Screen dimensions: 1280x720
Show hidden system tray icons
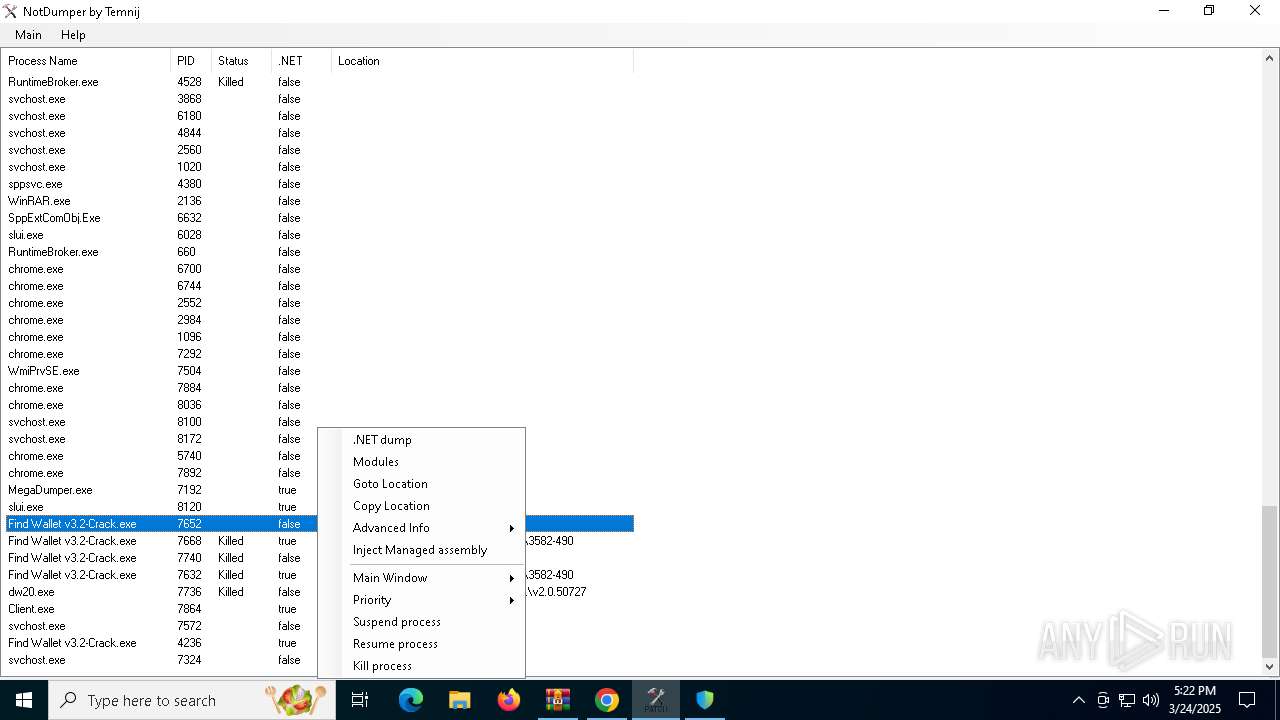coord(1078,700)
